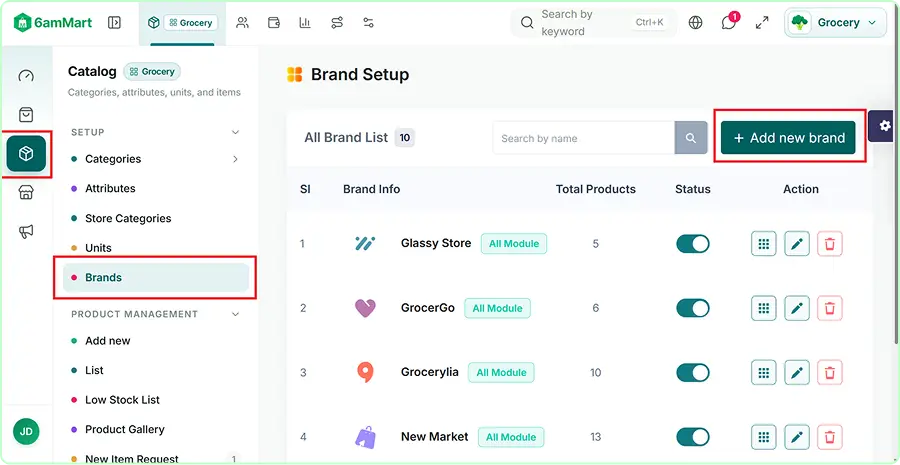Edit the Glassy Store brand
Image resolution: width=900 pixels, height=465 pixels.
coord(797,244)
